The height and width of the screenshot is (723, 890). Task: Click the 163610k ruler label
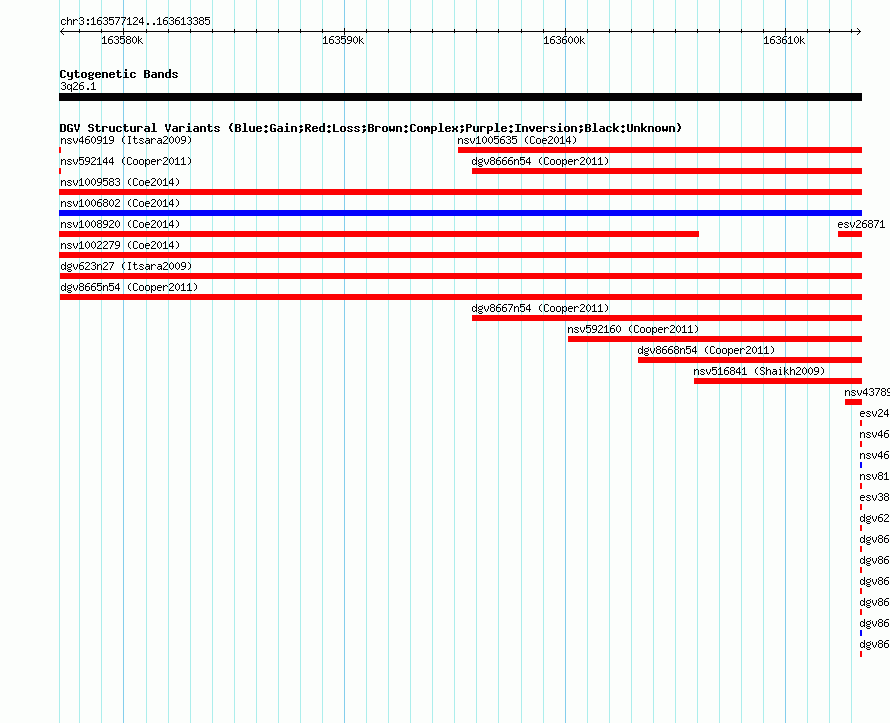[784, 40]
